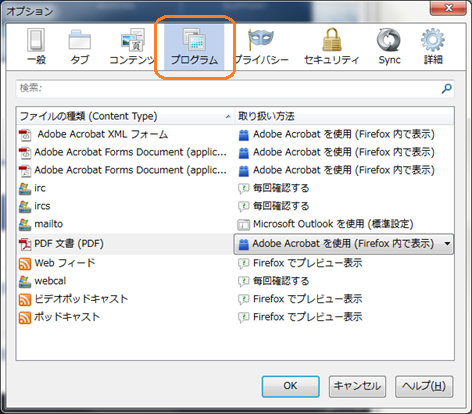Click the ポッドキャスト feed icon

click(x=25, y=318)
